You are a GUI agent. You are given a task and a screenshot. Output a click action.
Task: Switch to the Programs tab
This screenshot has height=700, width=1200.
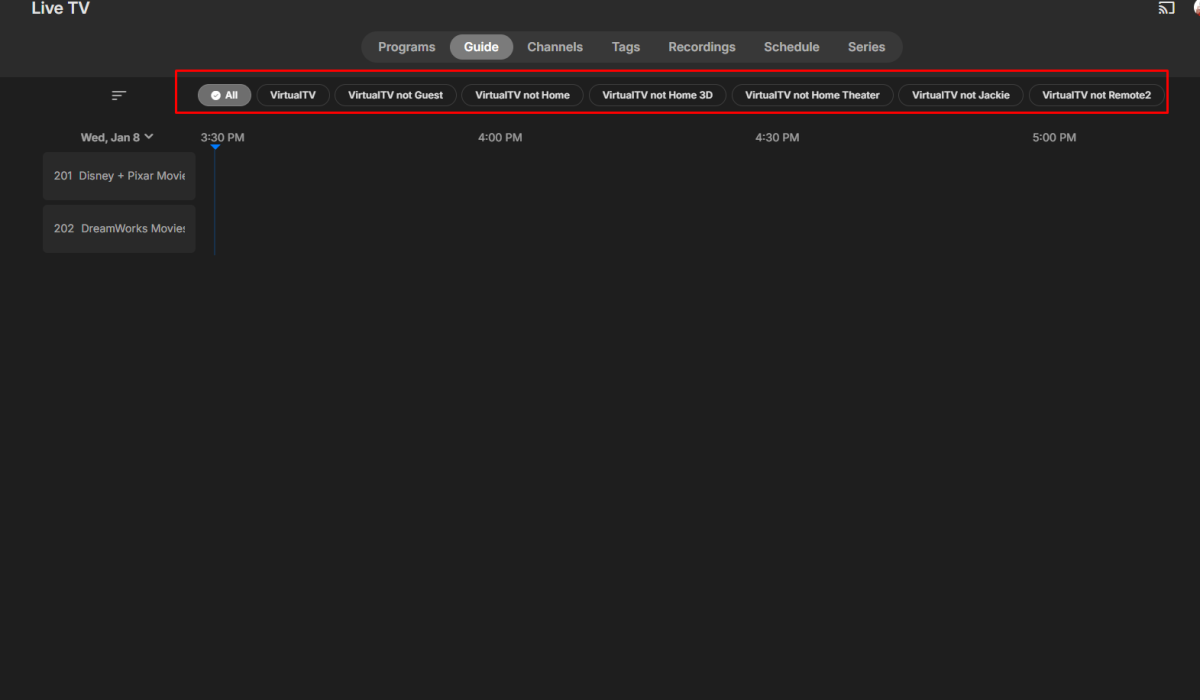click(x=407, y=47)
